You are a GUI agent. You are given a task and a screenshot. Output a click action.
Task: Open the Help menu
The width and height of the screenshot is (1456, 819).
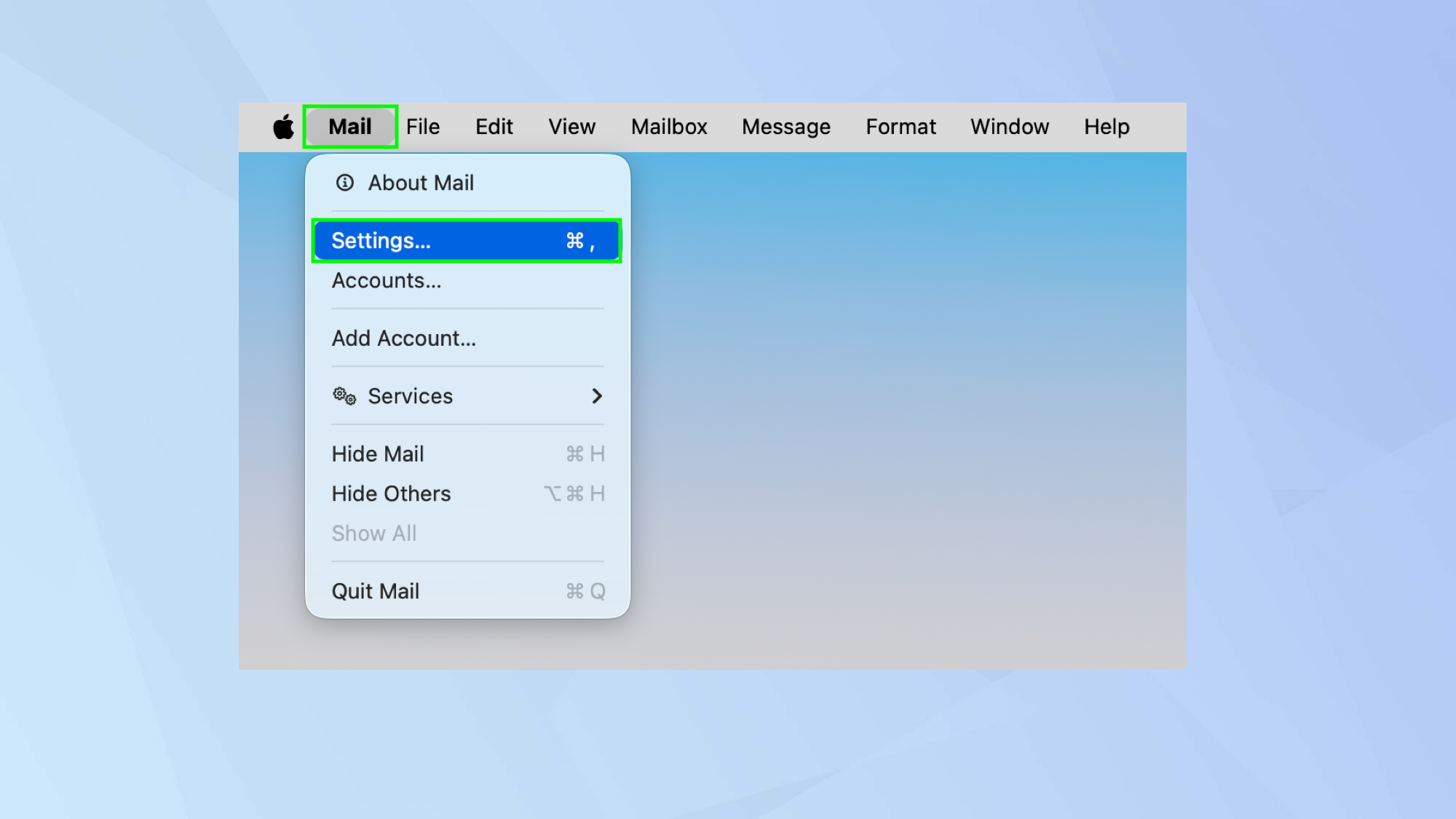1106,126
